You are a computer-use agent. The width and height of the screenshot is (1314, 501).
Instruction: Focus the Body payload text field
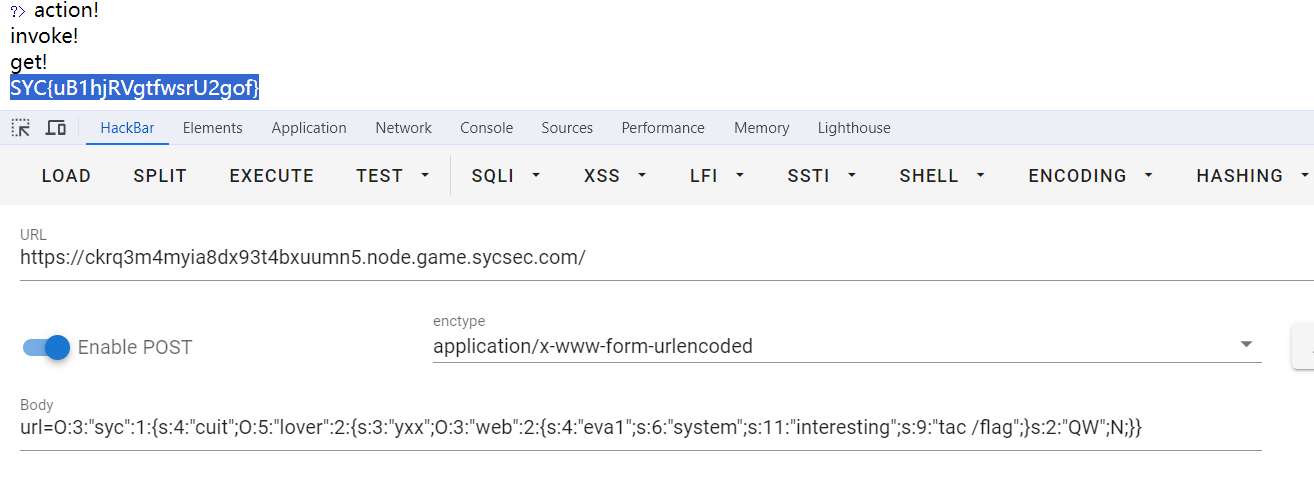click(640, 427)
